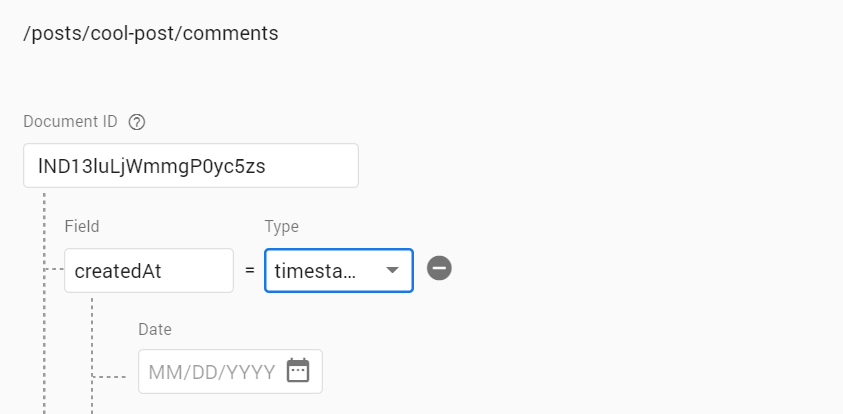Click the "Field" column label
The width and height of the screenshot is (843, 414).
tap(82, 227)
